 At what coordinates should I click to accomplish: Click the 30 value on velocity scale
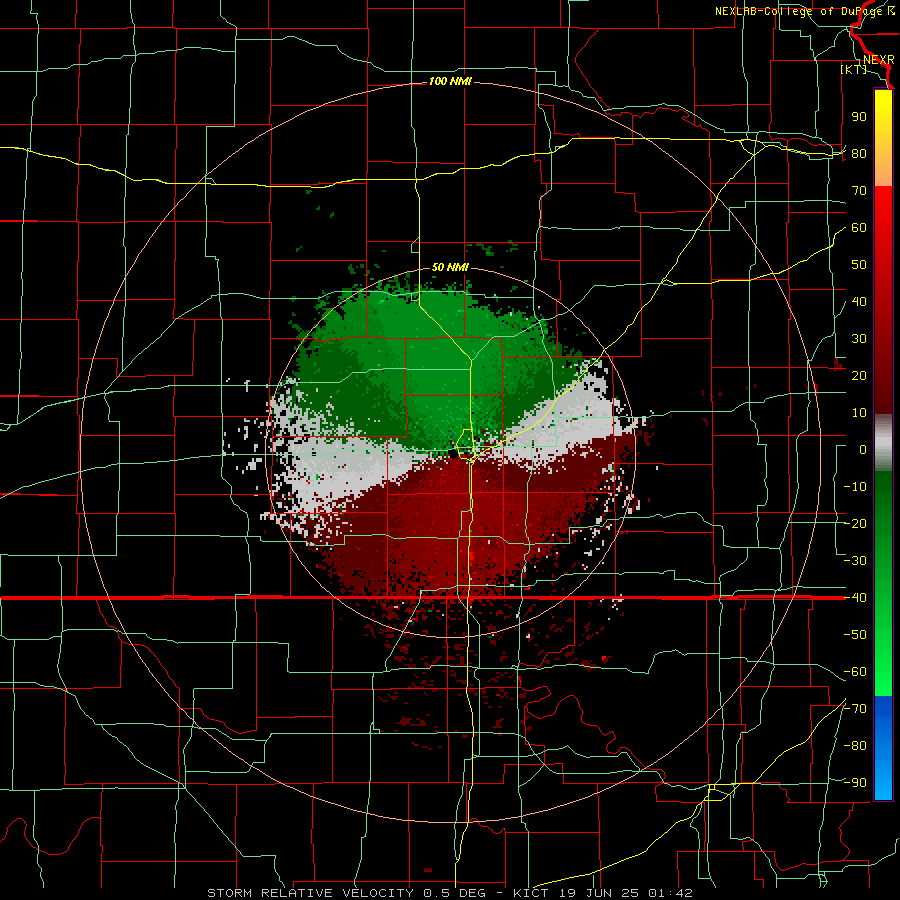859,339
